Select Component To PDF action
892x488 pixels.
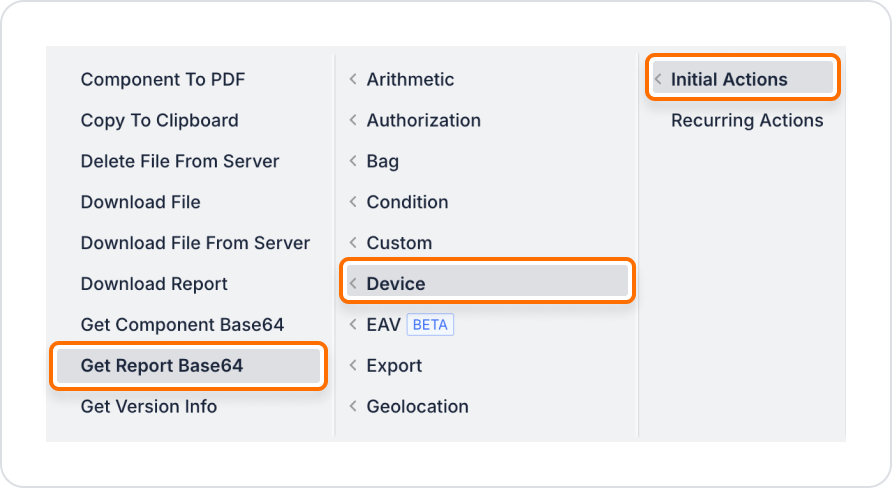tap(163, 79)
